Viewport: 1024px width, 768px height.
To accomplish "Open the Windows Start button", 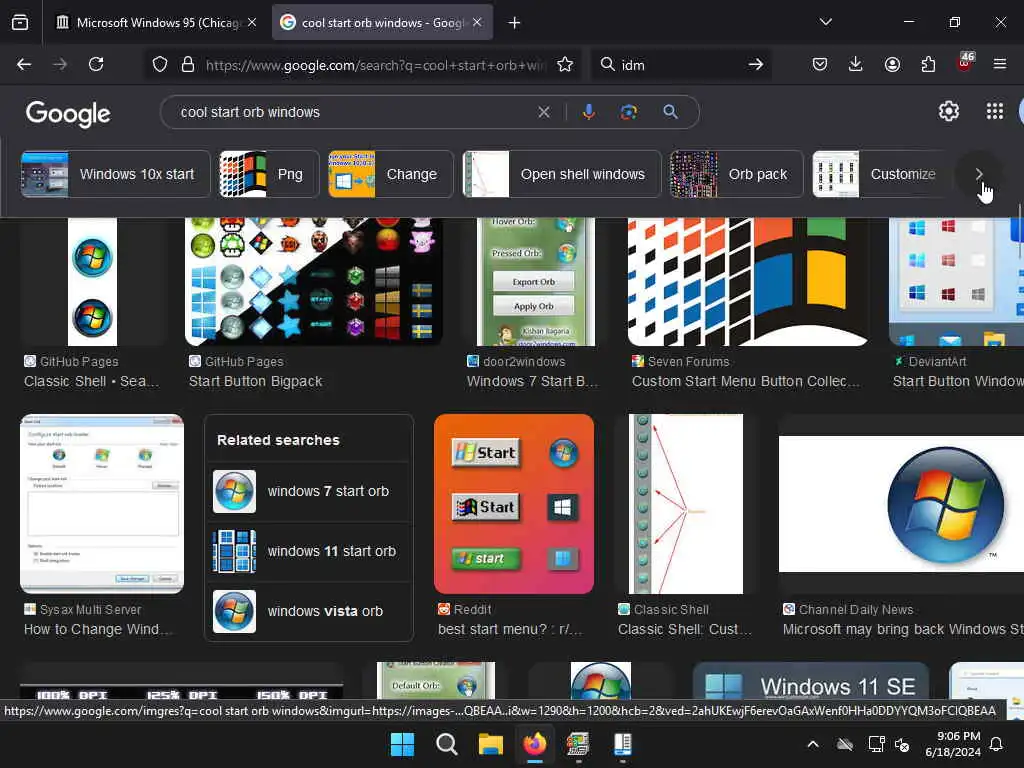I will pyautogui.click(x=402, y=744).
